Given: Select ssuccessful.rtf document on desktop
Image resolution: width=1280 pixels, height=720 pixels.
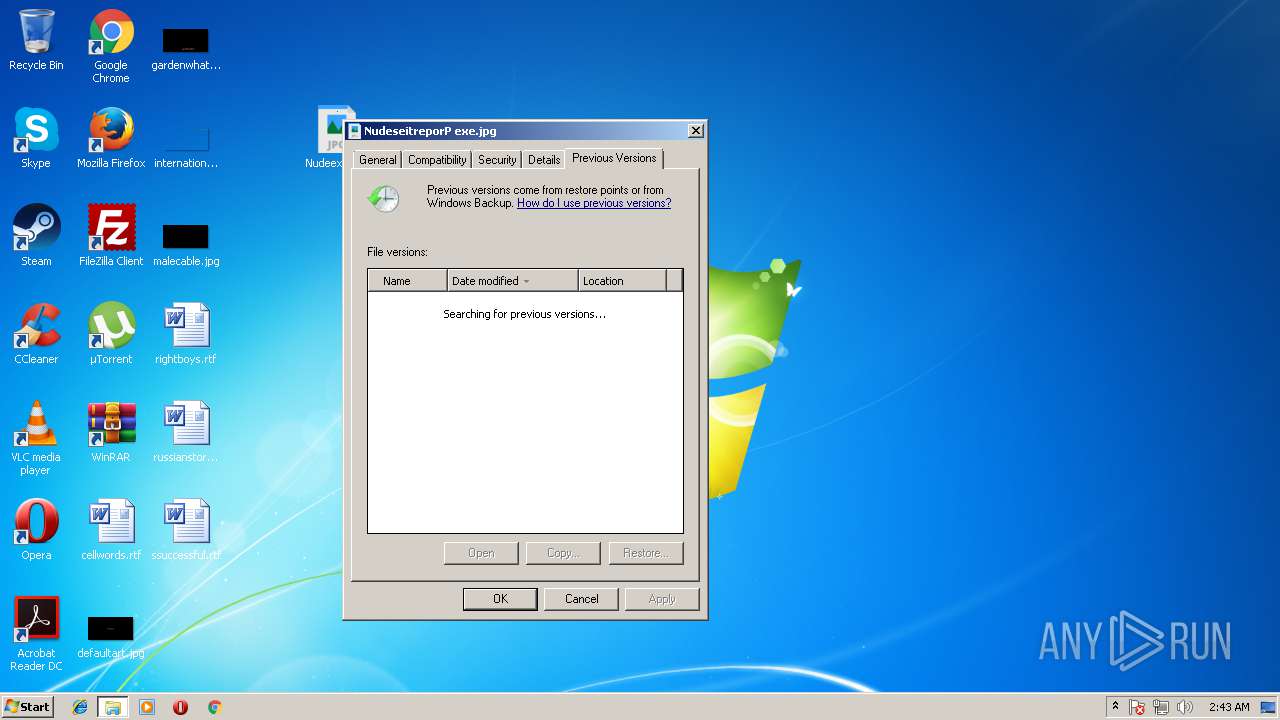Looking at the screenshot, I should 186,530.
